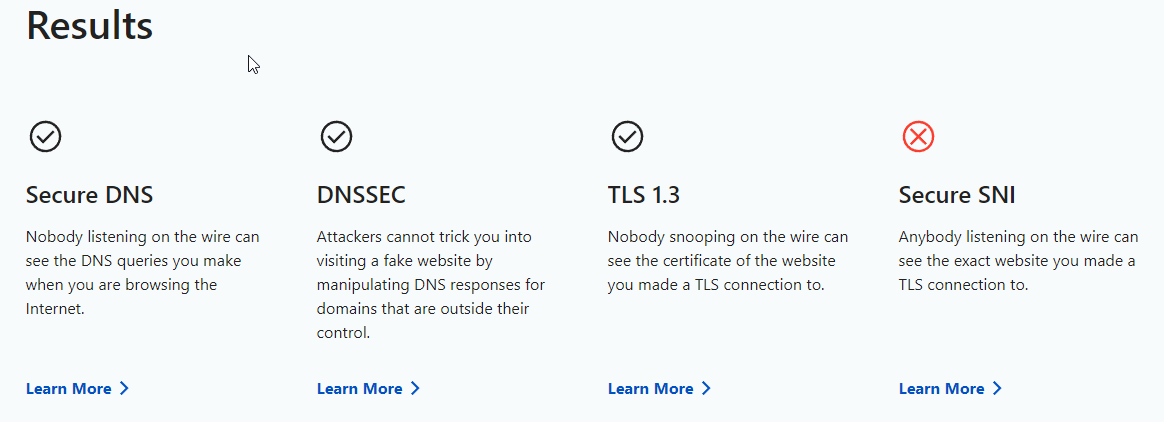Select the Secure SNI heading
Screen dimensions: 1164x422
point(957,195)
